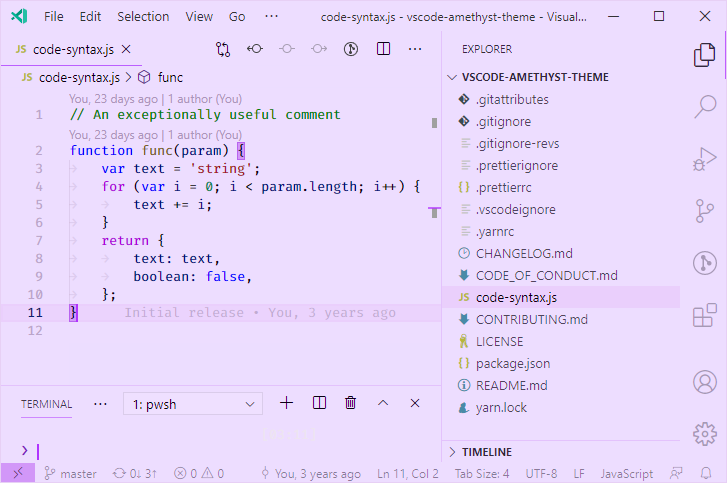This screenshot has width=727, height=483.
Task: Open notifications bell icon
Action: pos(706,473)
